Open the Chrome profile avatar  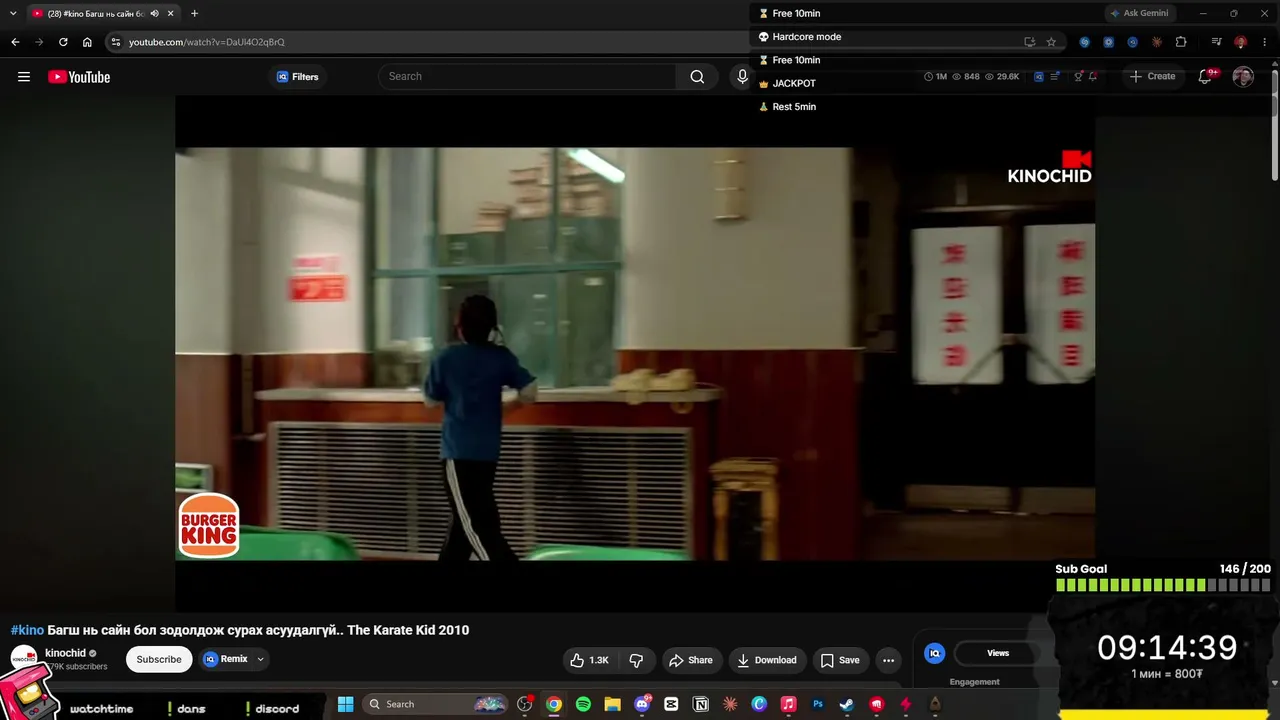pos(1241,42)
